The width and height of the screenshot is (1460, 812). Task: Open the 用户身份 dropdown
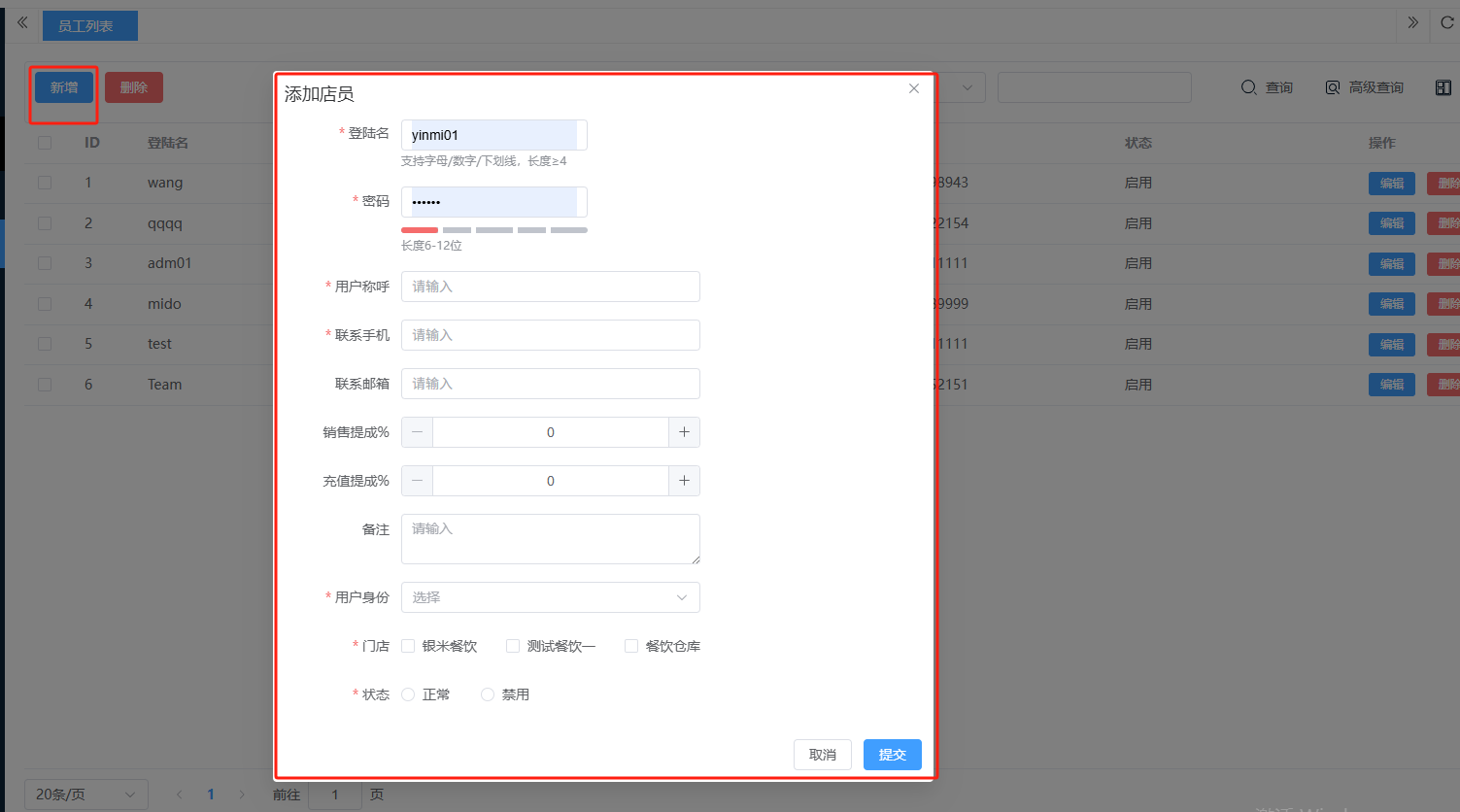pos(550,597)
